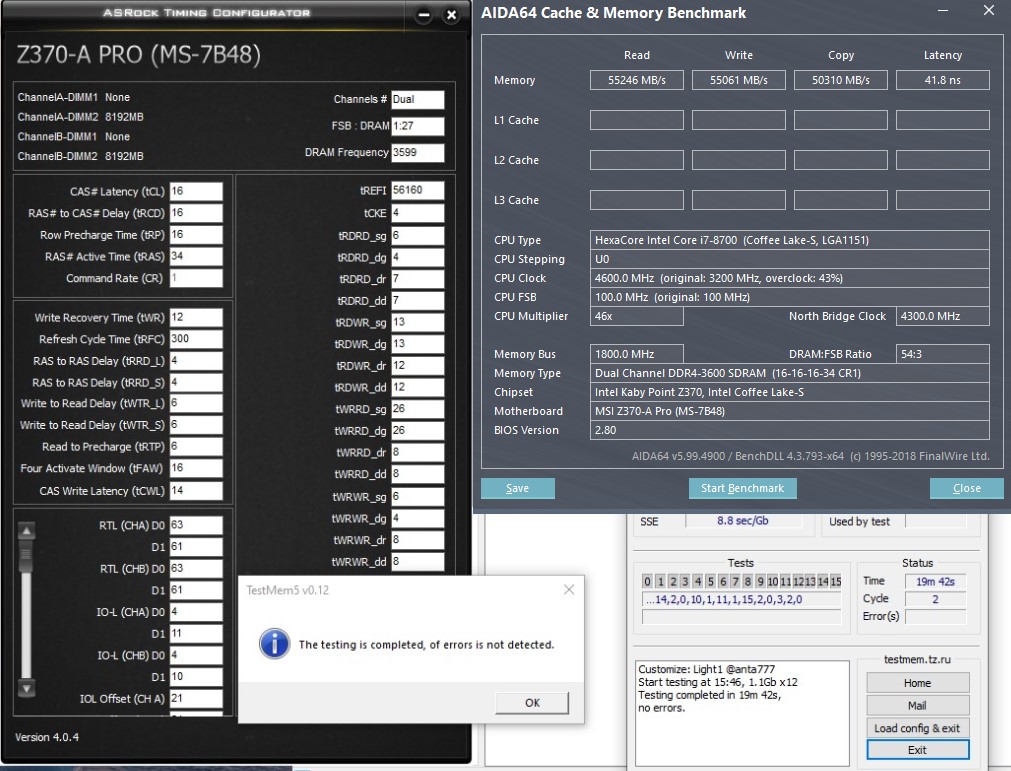Select the CAS# Latency (tCL) field

(196, 191)
